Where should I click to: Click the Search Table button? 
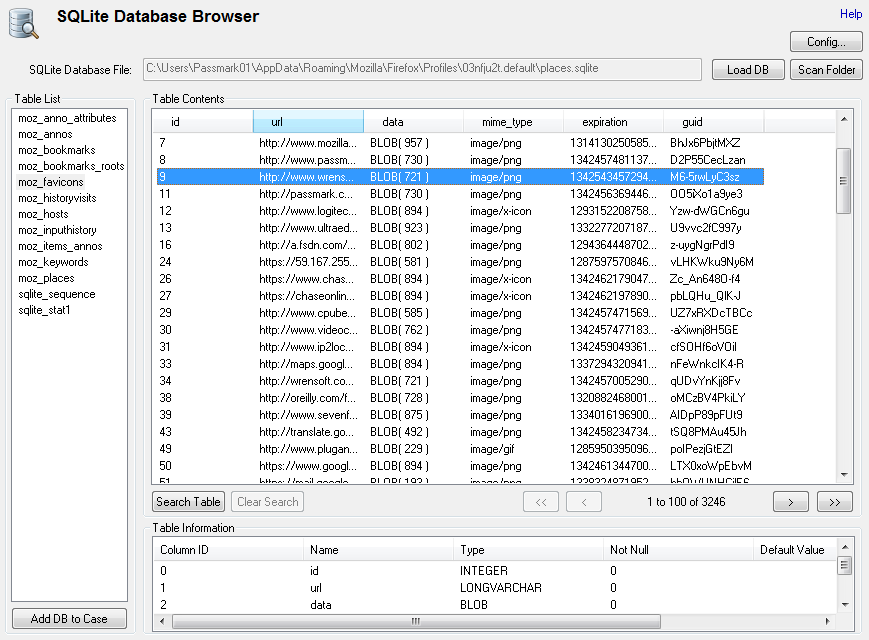click(x=187, y=501)
